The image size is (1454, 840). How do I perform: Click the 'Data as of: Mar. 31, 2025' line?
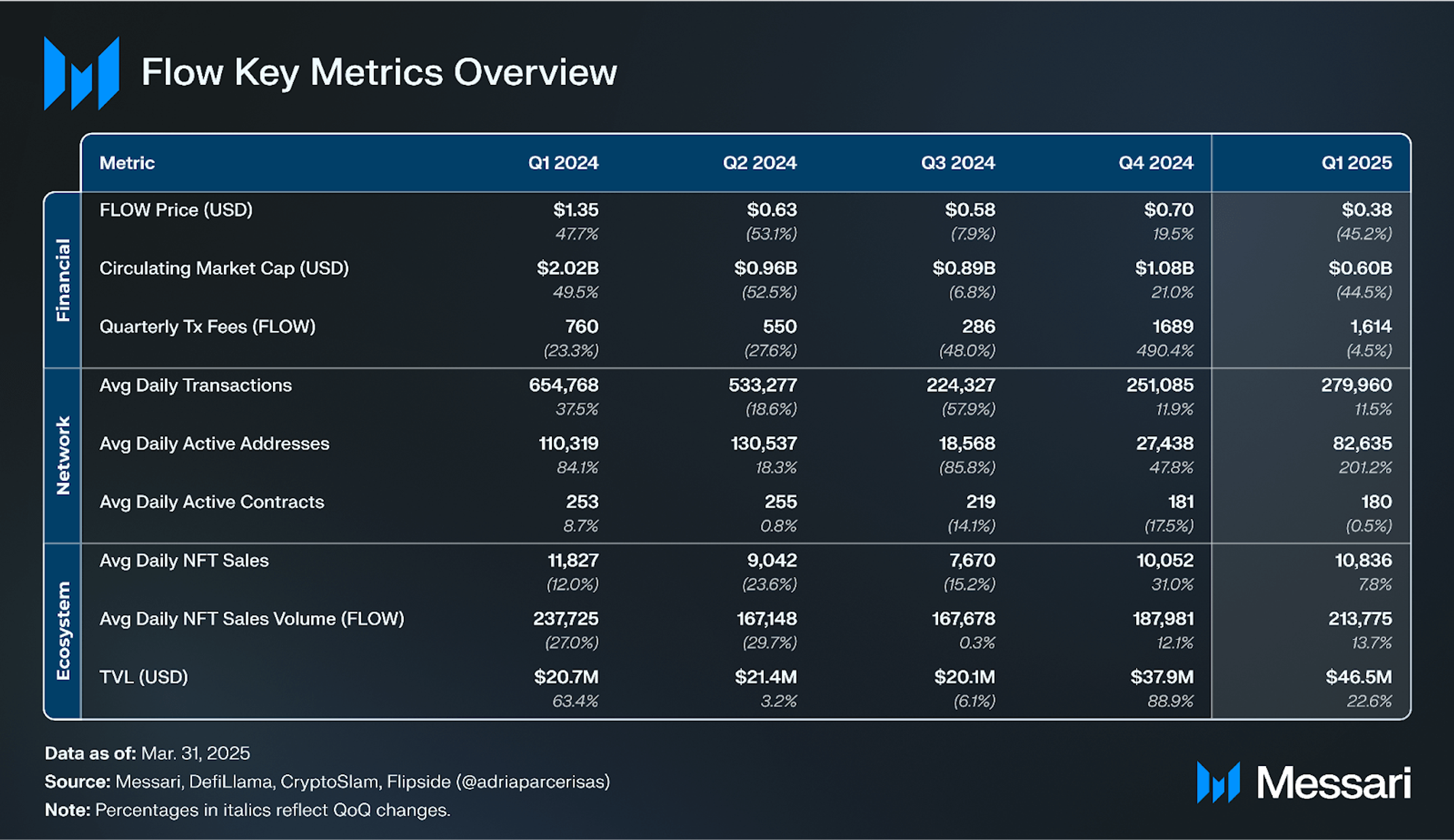[147, 754]
